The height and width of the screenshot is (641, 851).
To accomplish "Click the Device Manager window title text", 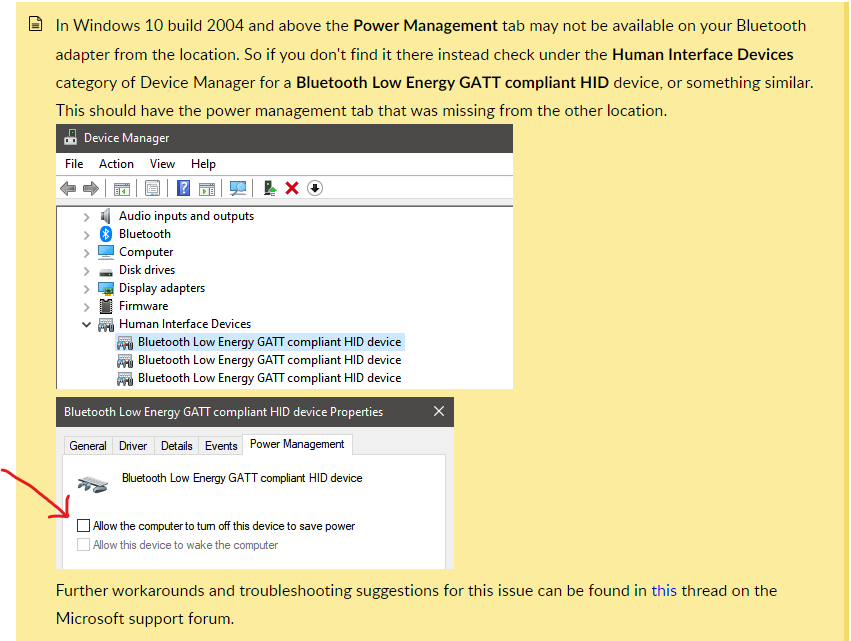I will (x=126, y=138).
